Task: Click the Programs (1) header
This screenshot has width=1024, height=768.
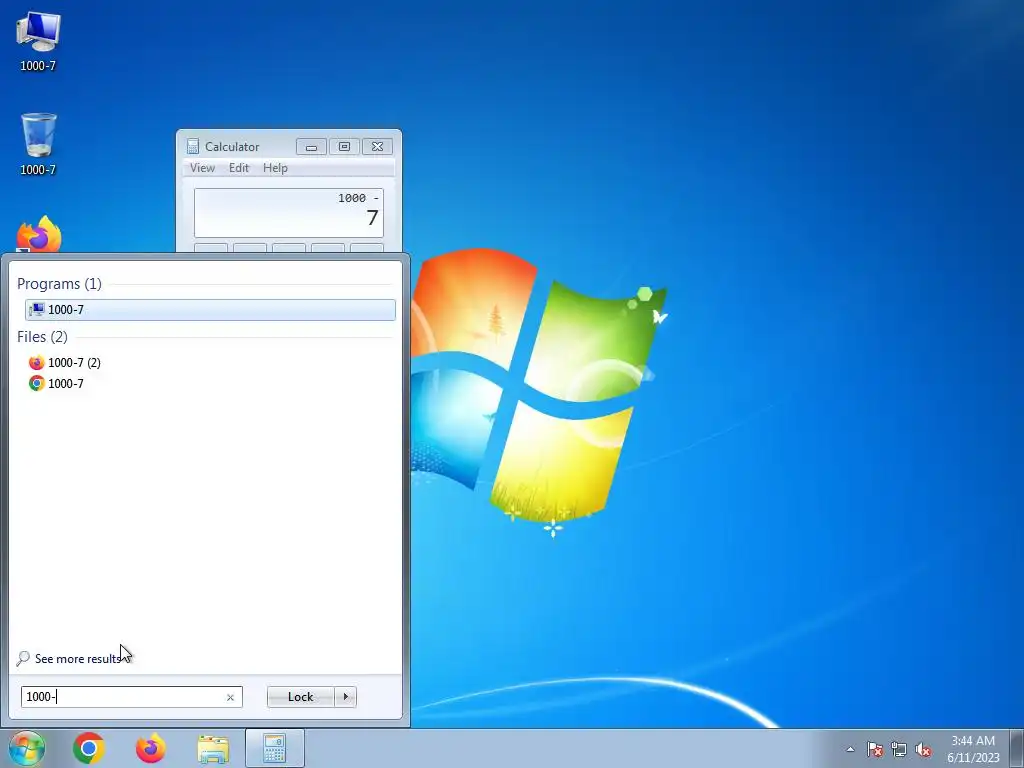Action: (x=59, y=283)
